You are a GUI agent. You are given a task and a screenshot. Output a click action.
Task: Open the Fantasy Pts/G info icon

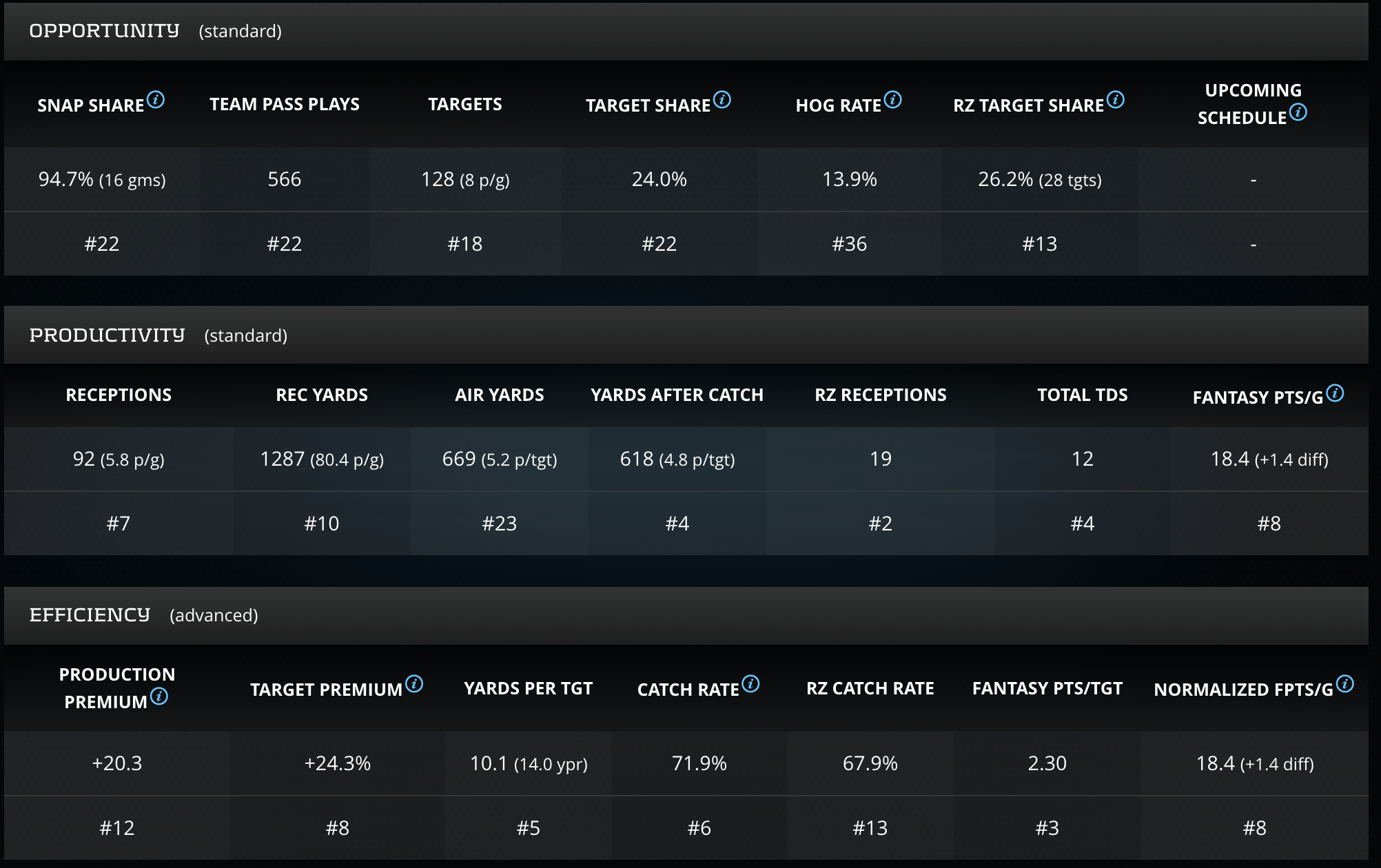1335,393
